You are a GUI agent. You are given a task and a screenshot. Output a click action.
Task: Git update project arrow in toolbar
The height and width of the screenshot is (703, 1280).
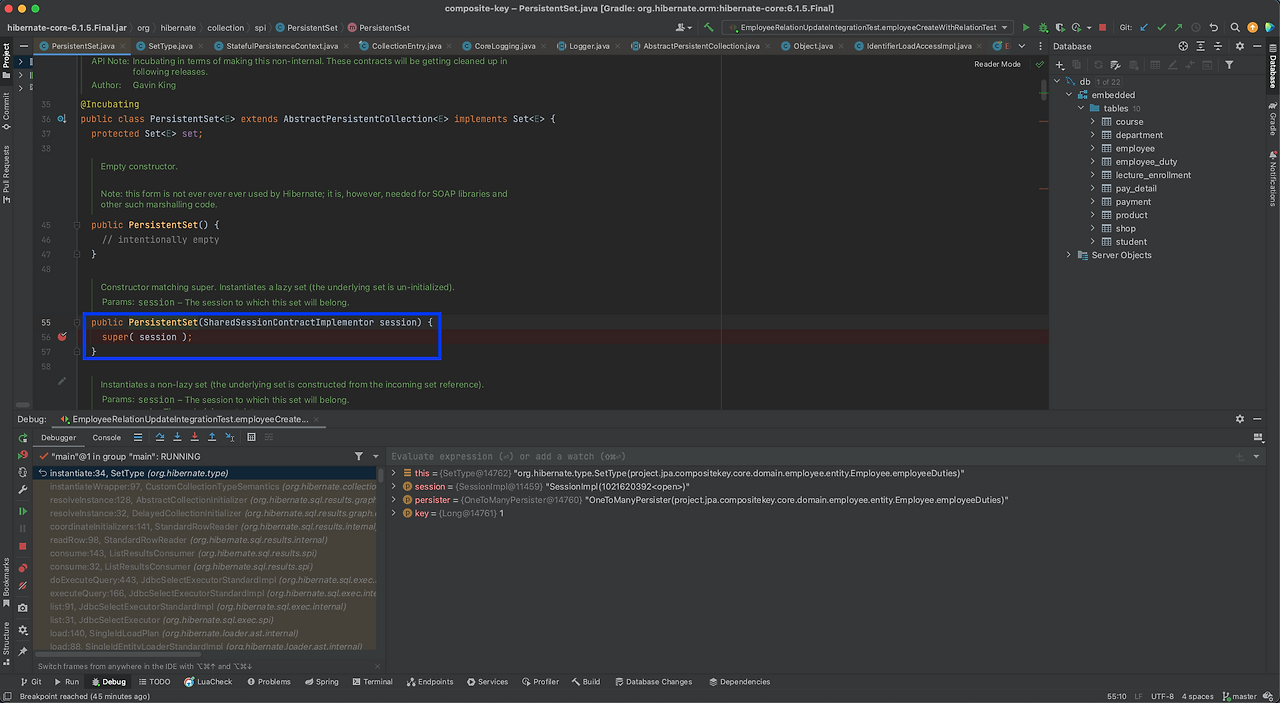pos(1145,28)
